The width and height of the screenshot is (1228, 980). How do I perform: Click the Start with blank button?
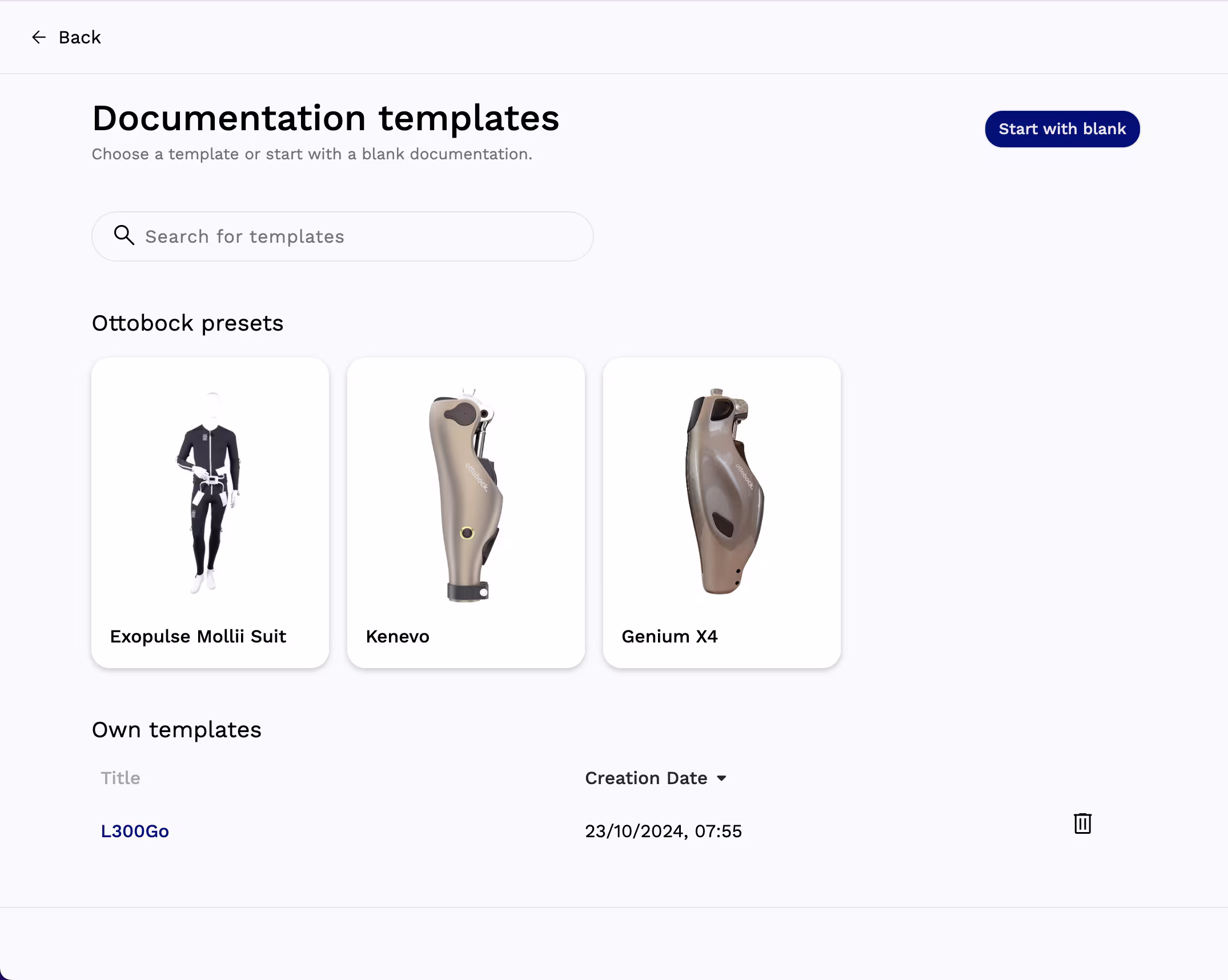pos(1062,129)
